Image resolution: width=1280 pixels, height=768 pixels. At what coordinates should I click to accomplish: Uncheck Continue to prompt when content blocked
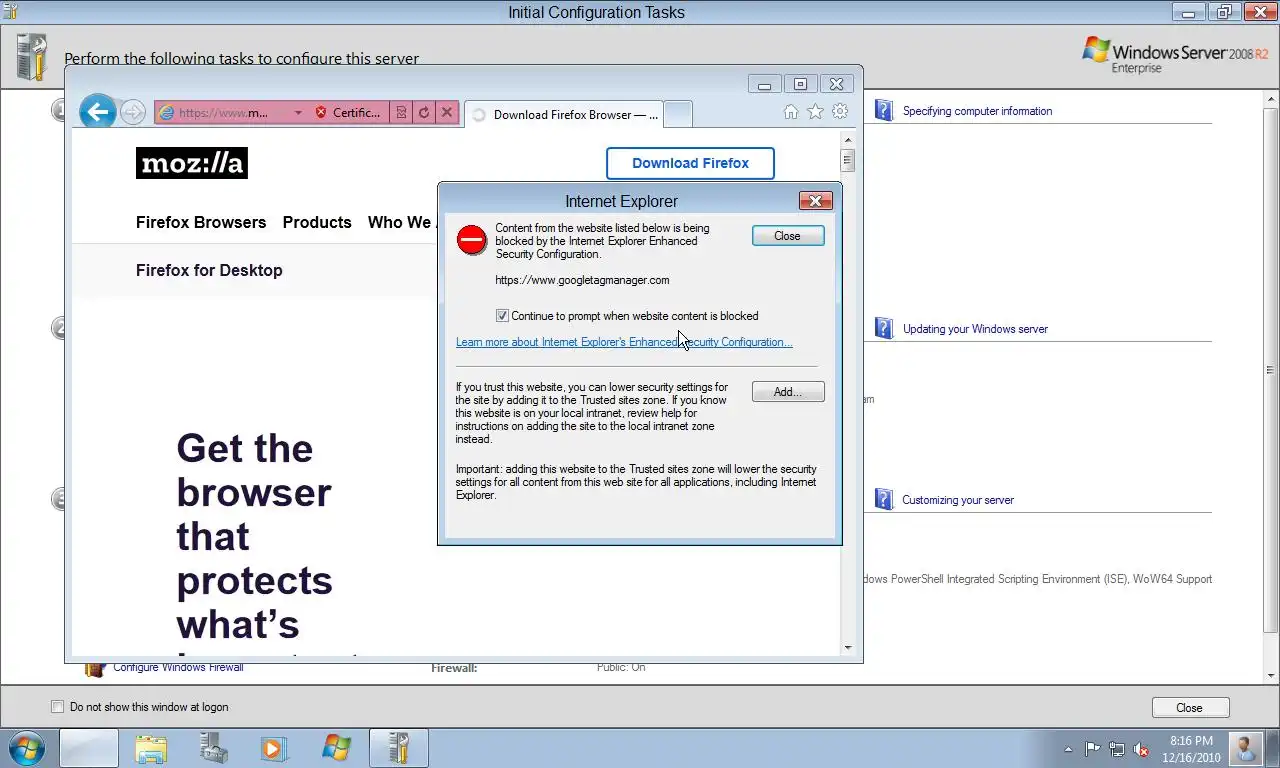[502, 316]
